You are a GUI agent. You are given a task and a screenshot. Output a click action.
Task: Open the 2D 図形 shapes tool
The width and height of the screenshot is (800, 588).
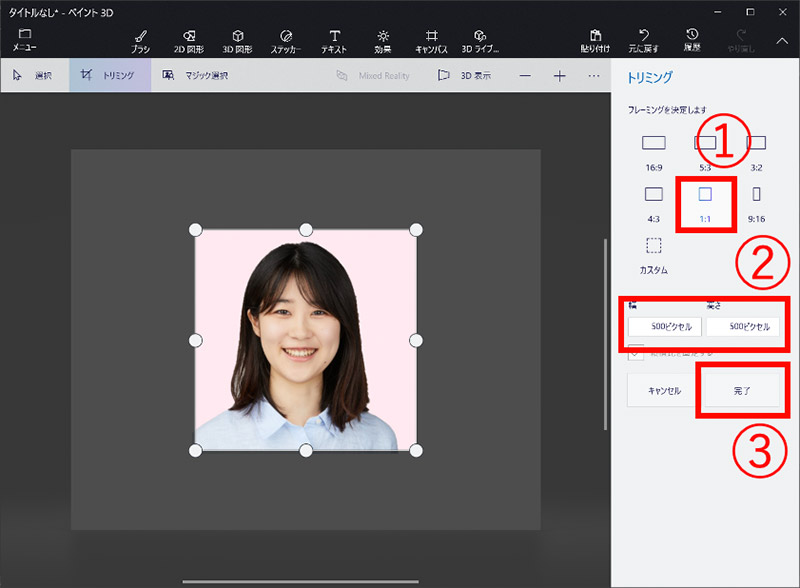pyautogui.click(x=190, y=40)
